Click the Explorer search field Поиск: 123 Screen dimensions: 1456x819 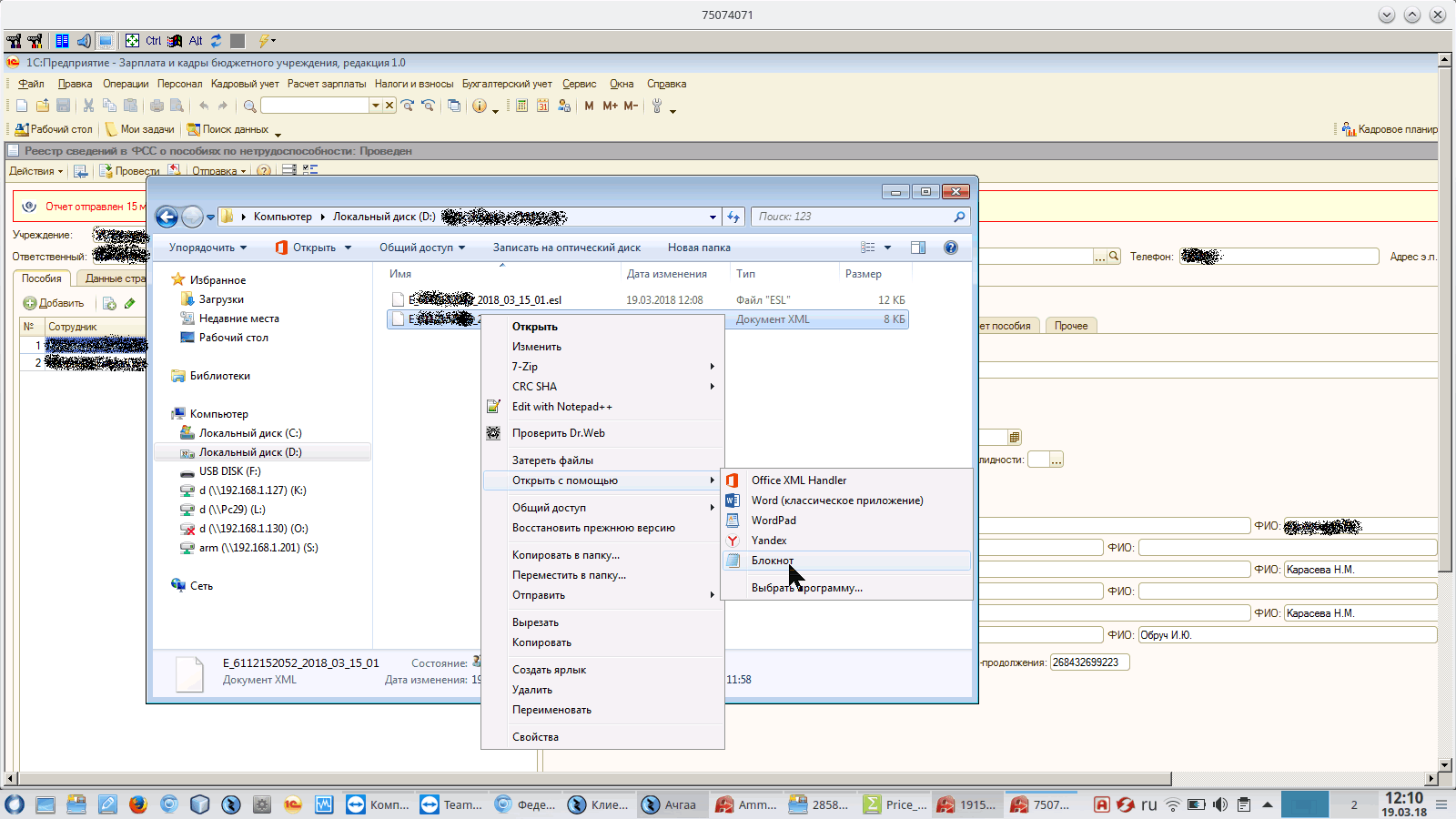point(861,217)
